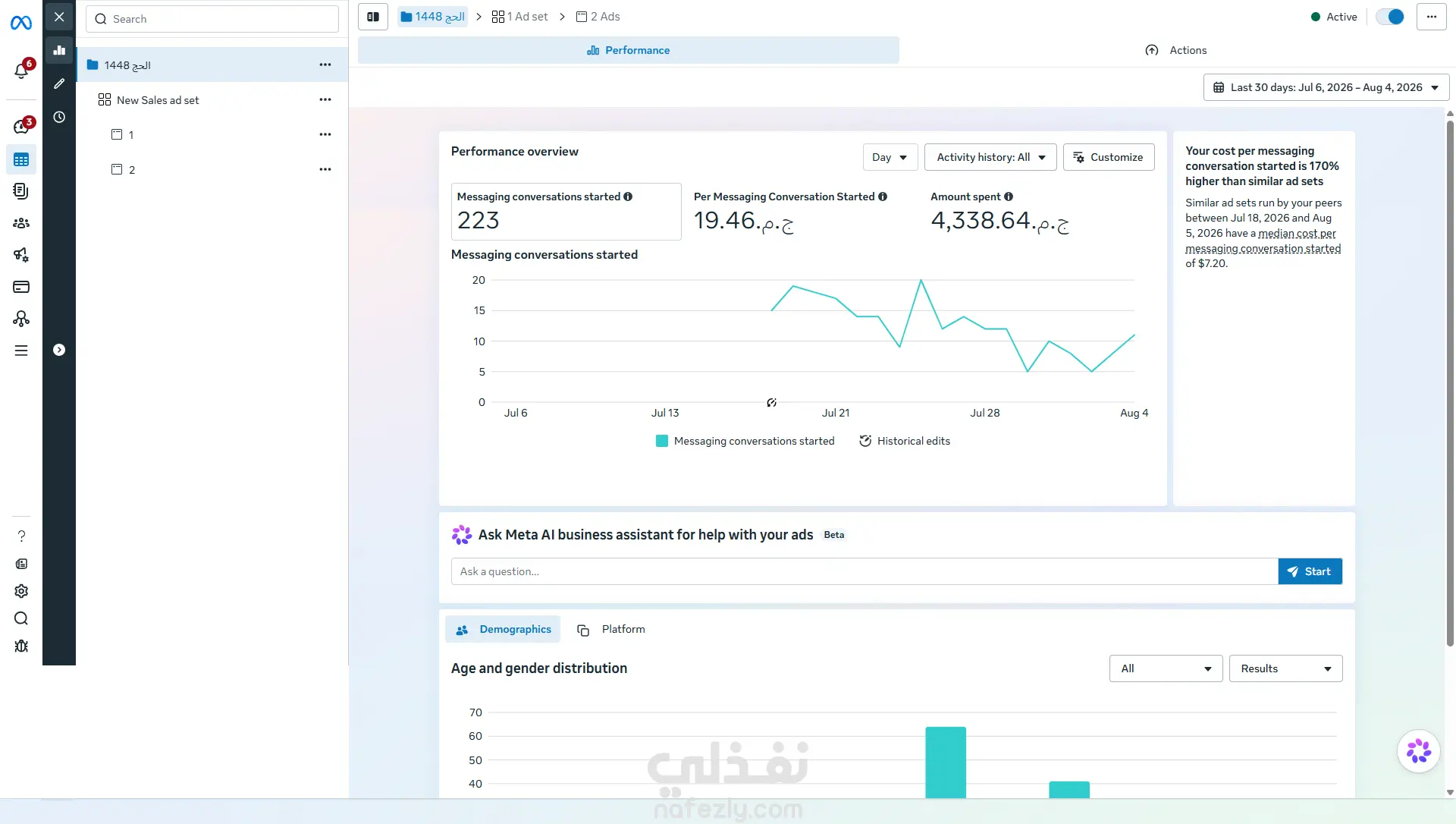Click the Customize button
This screenshot has height=824, width=1456.
pyautogui.click(x=1109, y=157)
